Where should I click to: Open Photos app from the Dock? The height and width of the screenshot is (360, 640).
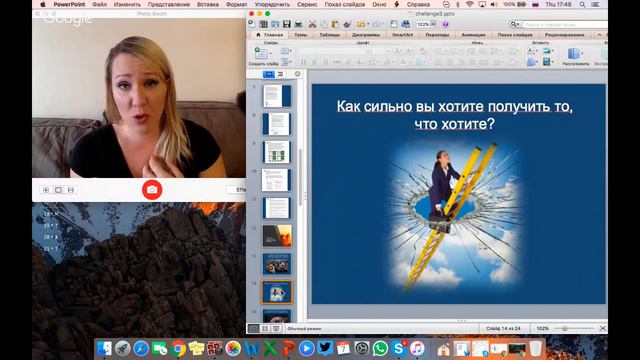pyautogui.click(x=233, y=349)
